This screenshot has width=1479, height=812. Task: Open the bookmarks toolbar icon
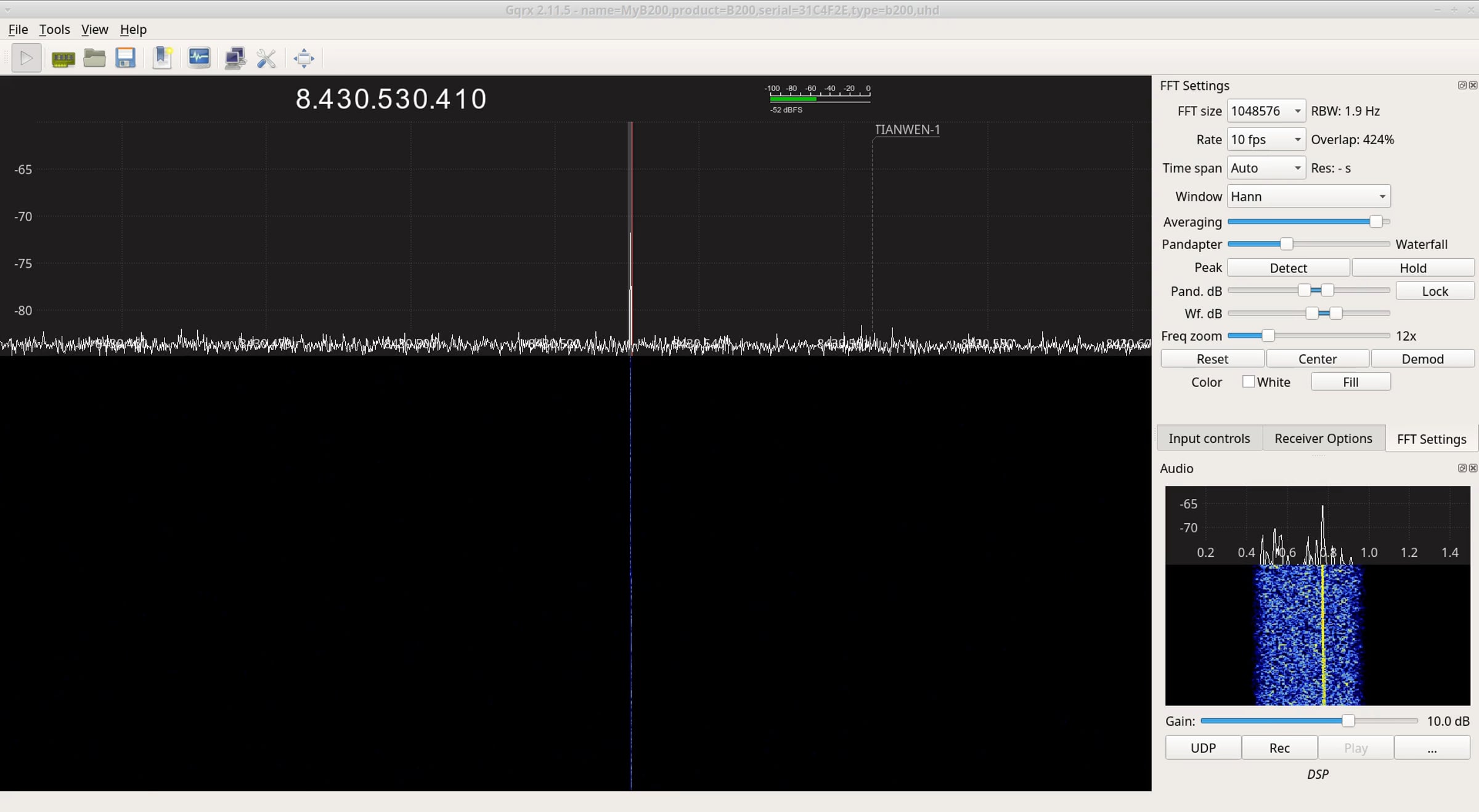pos(163,59)
